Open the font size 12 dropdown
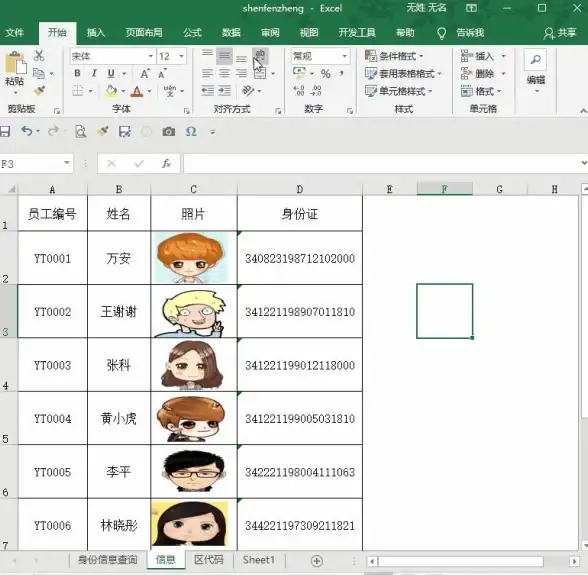 click(182, 56)
